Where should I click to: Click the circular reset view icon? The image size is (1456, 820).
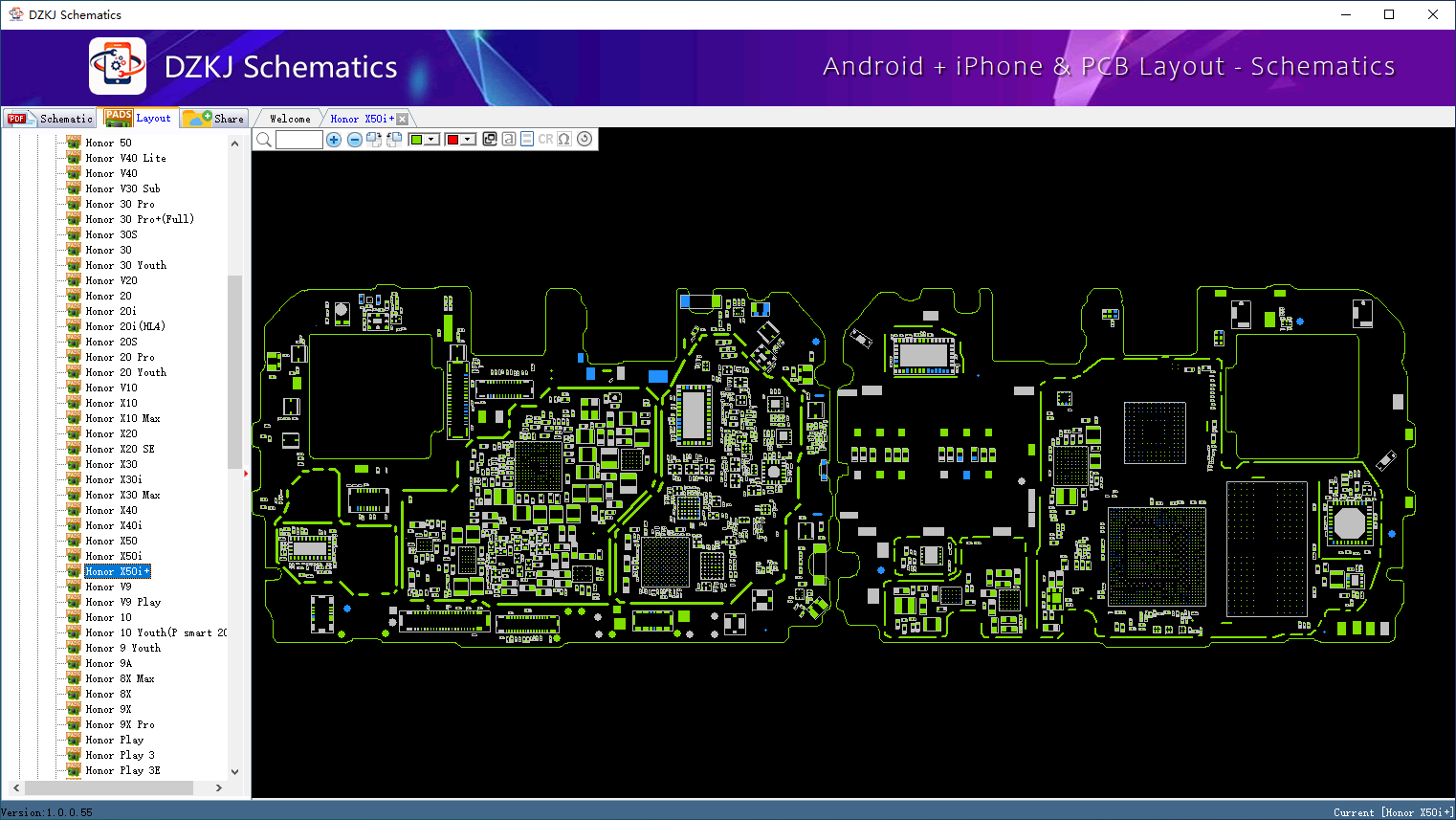tap(585, 139)
